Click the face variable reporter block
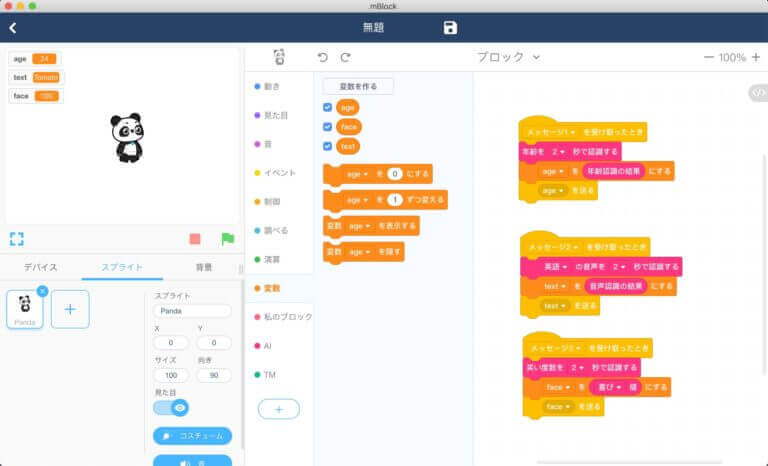 point(349,127)
